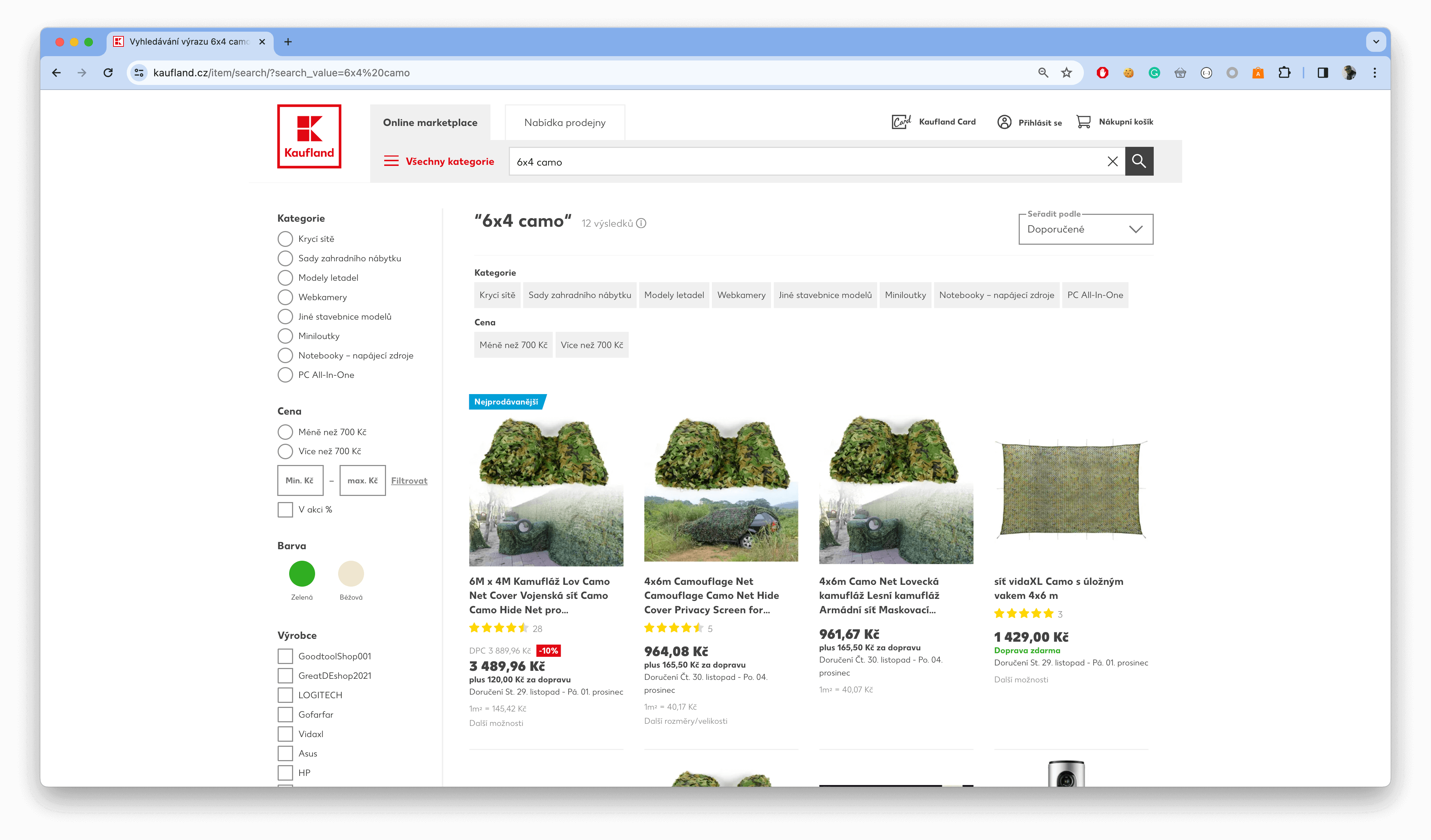Select the Zelená color swatch
This screenshot has height=840, width=1431.
pos(301,574)
